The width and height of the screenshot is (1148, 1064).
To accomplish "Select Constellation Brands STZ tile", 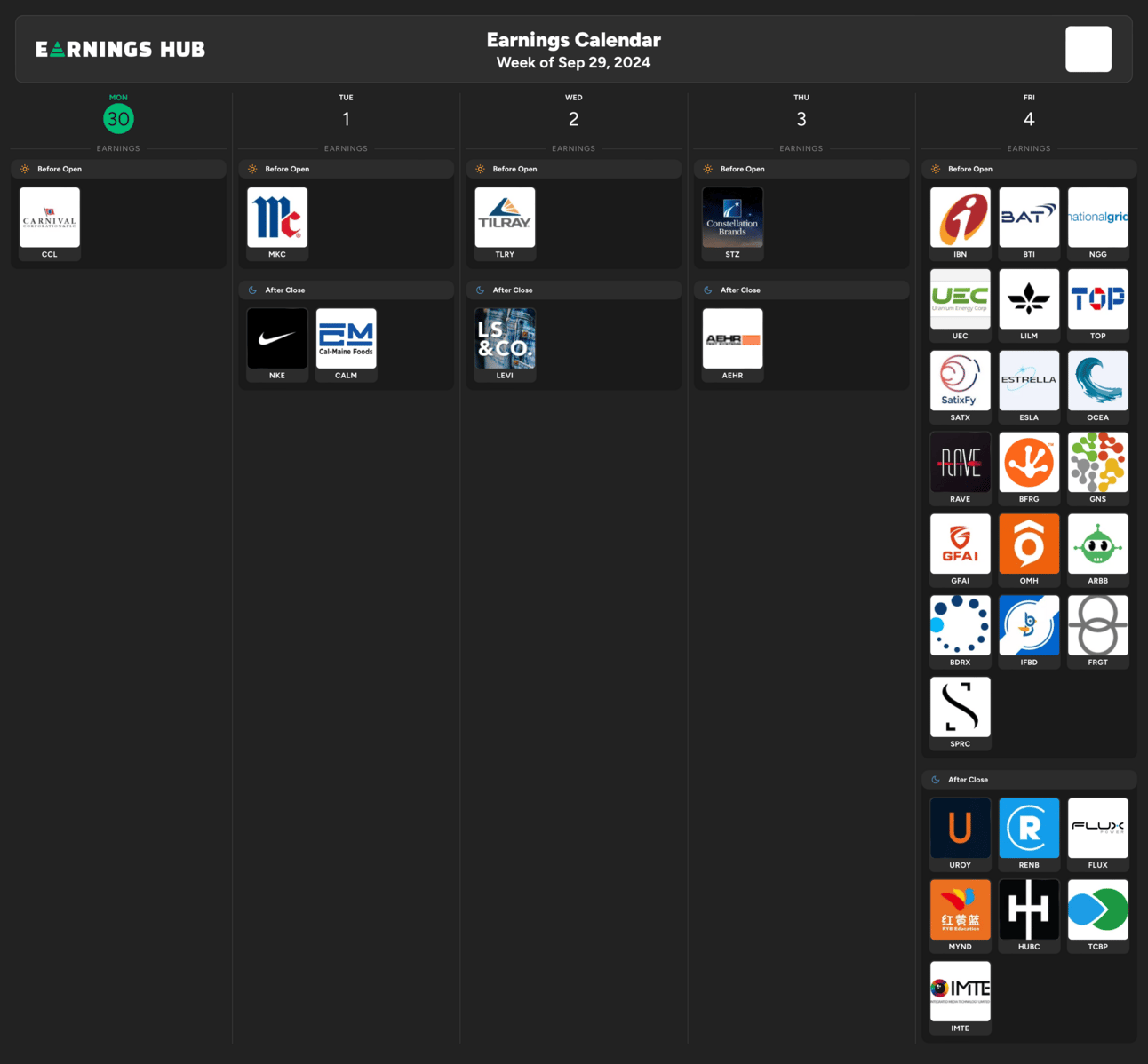I will coord(732,223).
